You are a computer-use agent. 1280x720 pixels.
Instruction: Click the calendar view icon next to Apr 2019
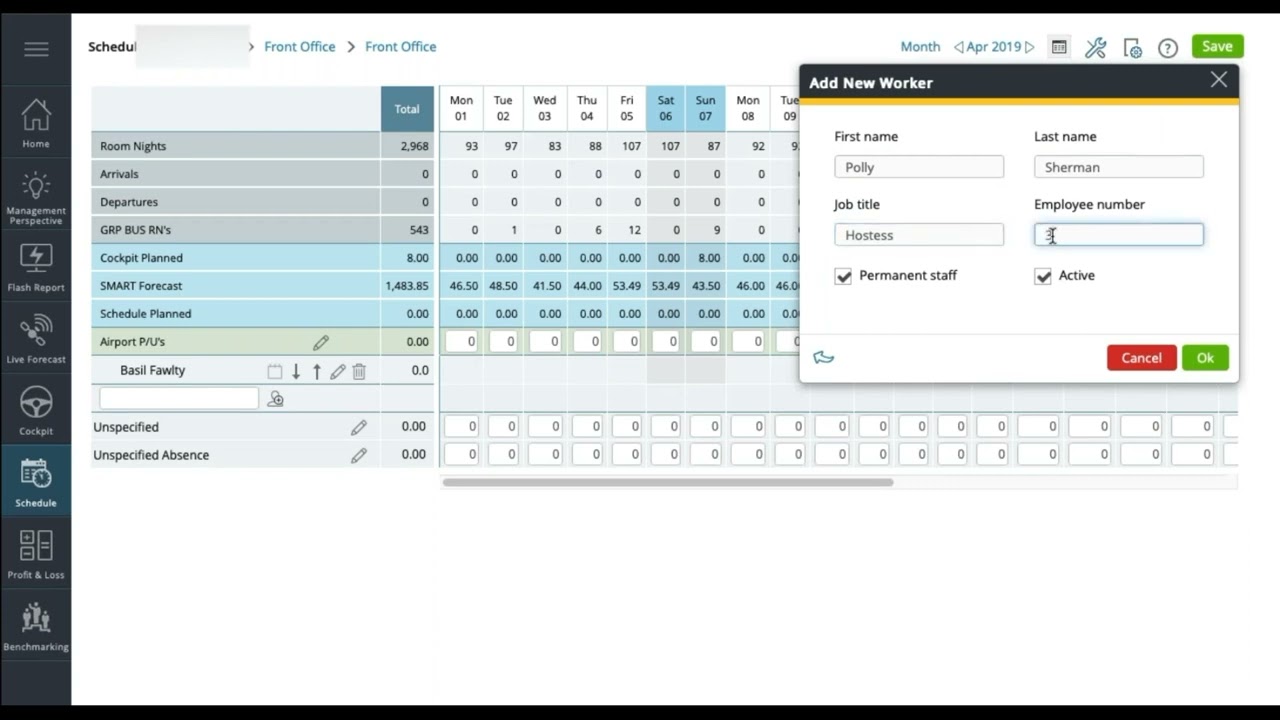coord(1059,47)
